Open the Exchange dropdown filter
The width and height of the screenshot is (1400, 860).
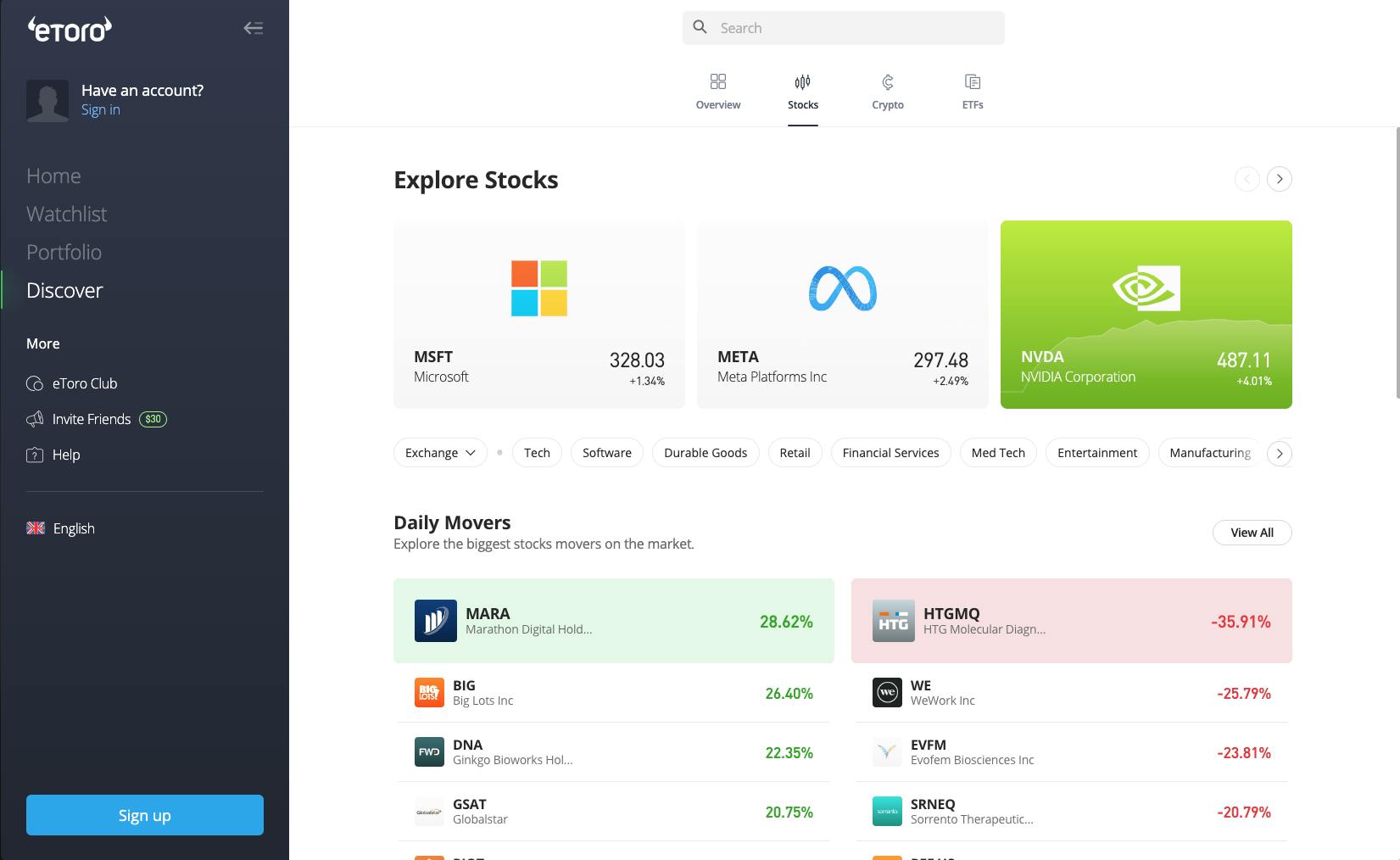tap(440, 453)
